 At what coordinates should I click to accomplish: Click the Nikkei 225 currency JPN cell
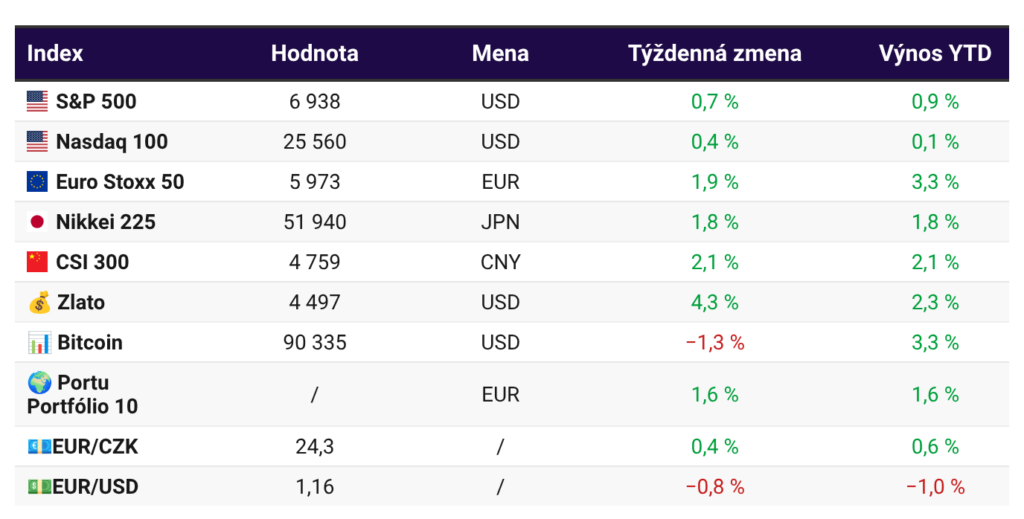pos(500,222)
